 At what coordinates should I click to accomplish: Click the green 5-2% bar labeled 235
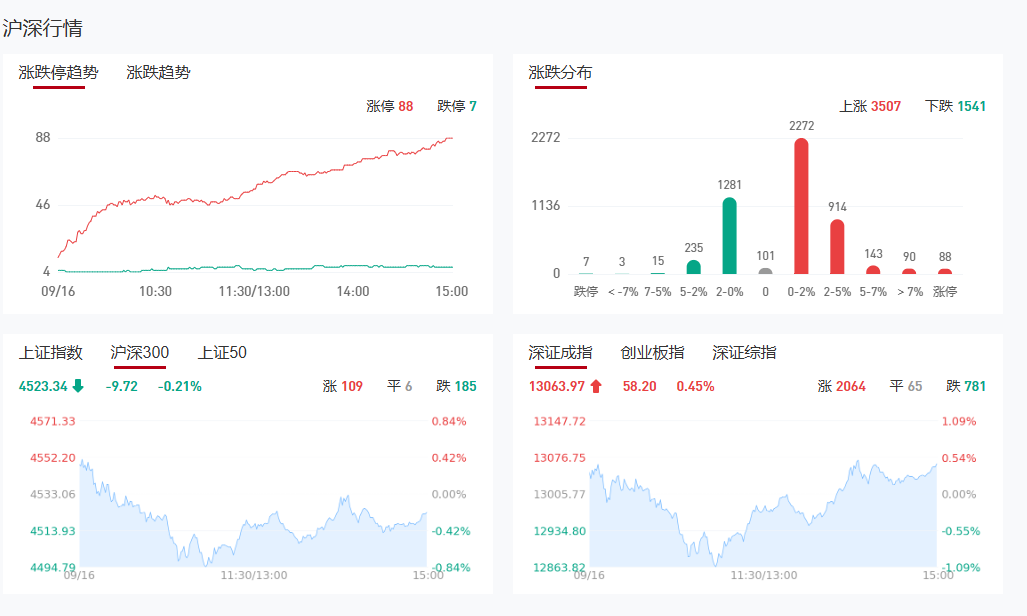[x=694, y=267]
